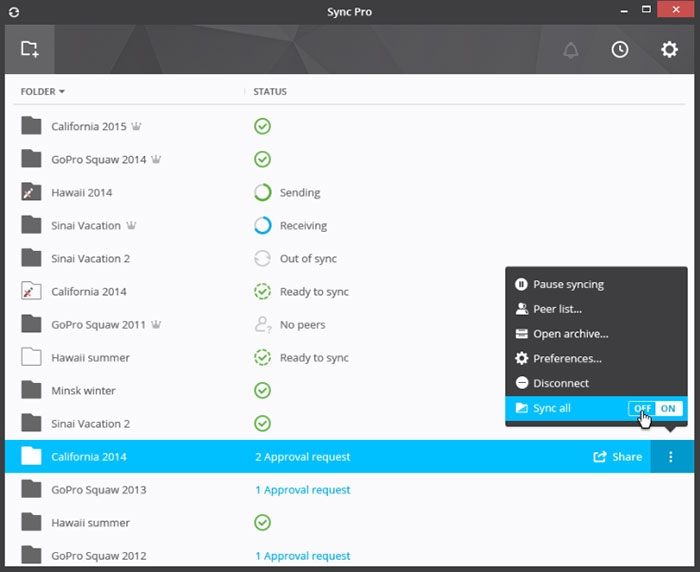Open 1 Approval request for GoPro Squaw 2013
The width and height of the screenshot is (700, 572).
click(303, 490)
